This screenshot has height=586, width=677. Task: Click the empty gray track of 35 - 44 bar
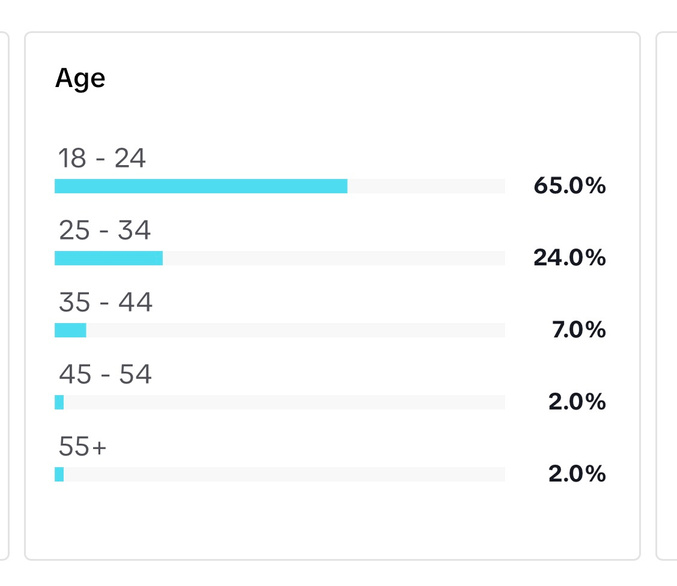(296, 330)
